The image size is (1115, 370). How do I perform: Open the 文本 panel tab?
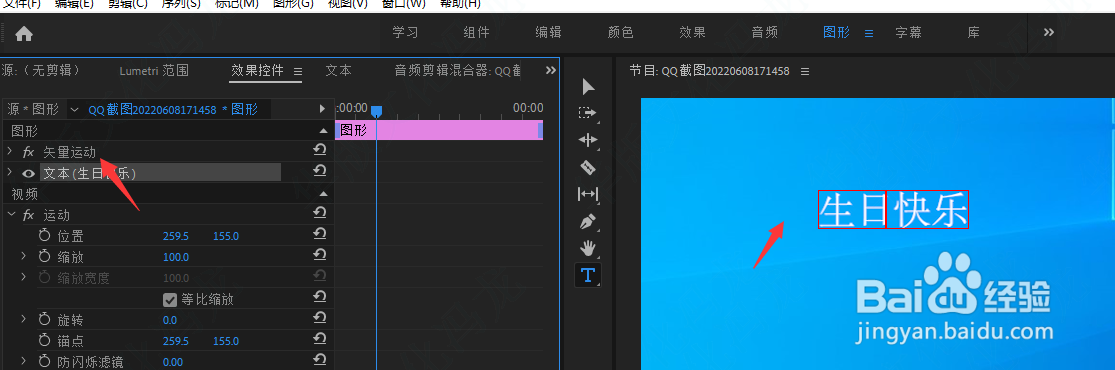click(338, 70)
